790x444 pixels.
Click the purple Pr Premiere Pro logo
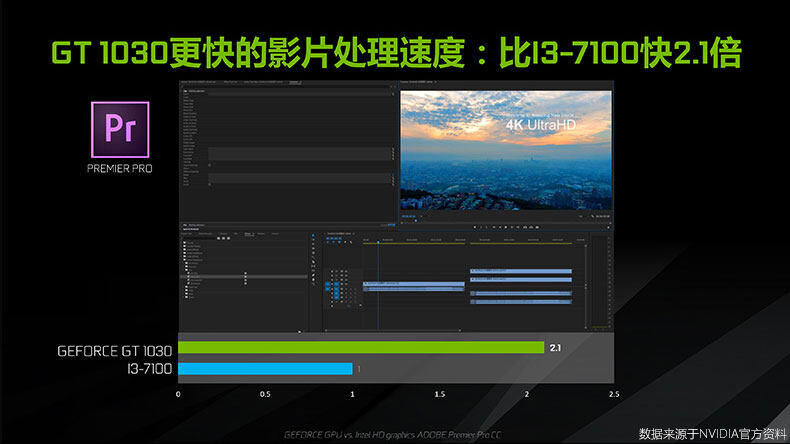coord(120,130)
